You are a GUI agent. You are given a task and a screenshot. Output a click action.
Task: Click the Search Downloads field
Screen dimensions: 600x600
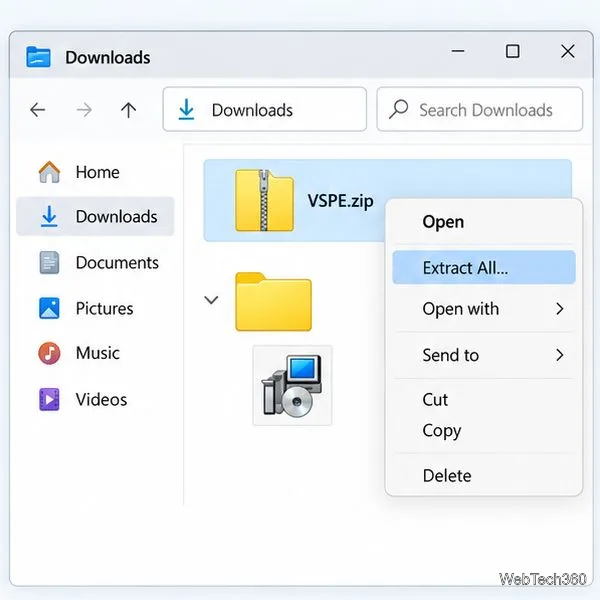tap(479, 109)
